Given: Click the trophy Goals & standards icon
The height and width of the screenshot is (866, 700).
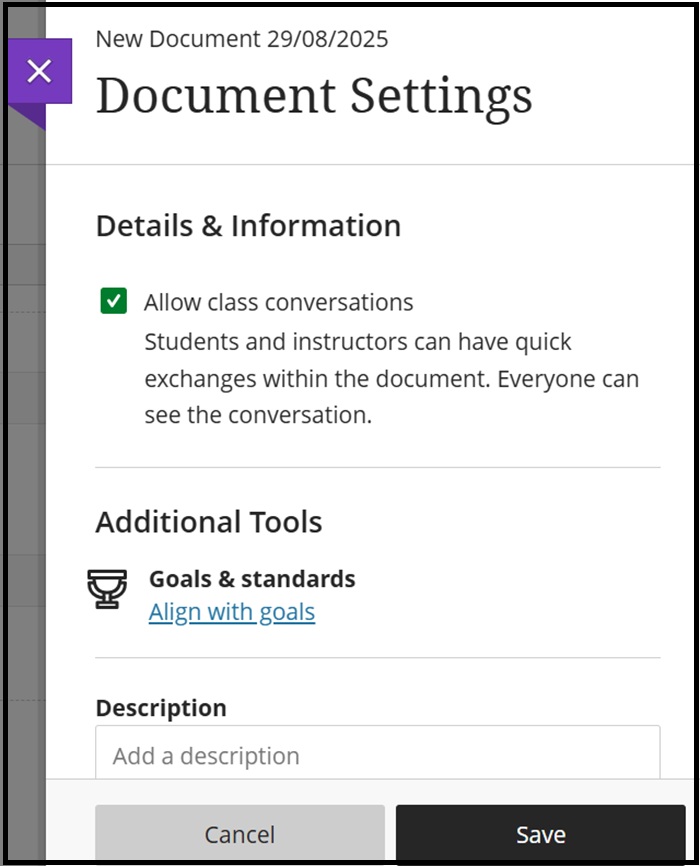Looking at the screenshot, I should [107, 590].
